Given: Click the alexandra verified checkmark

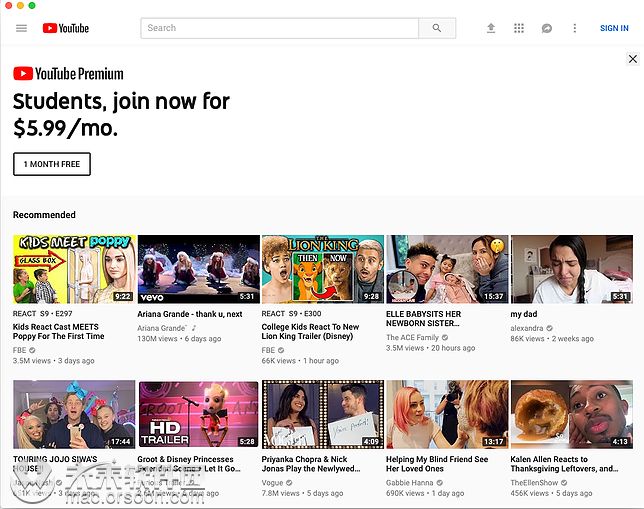Looking at the screenshot, I should (x=550, y=328).
